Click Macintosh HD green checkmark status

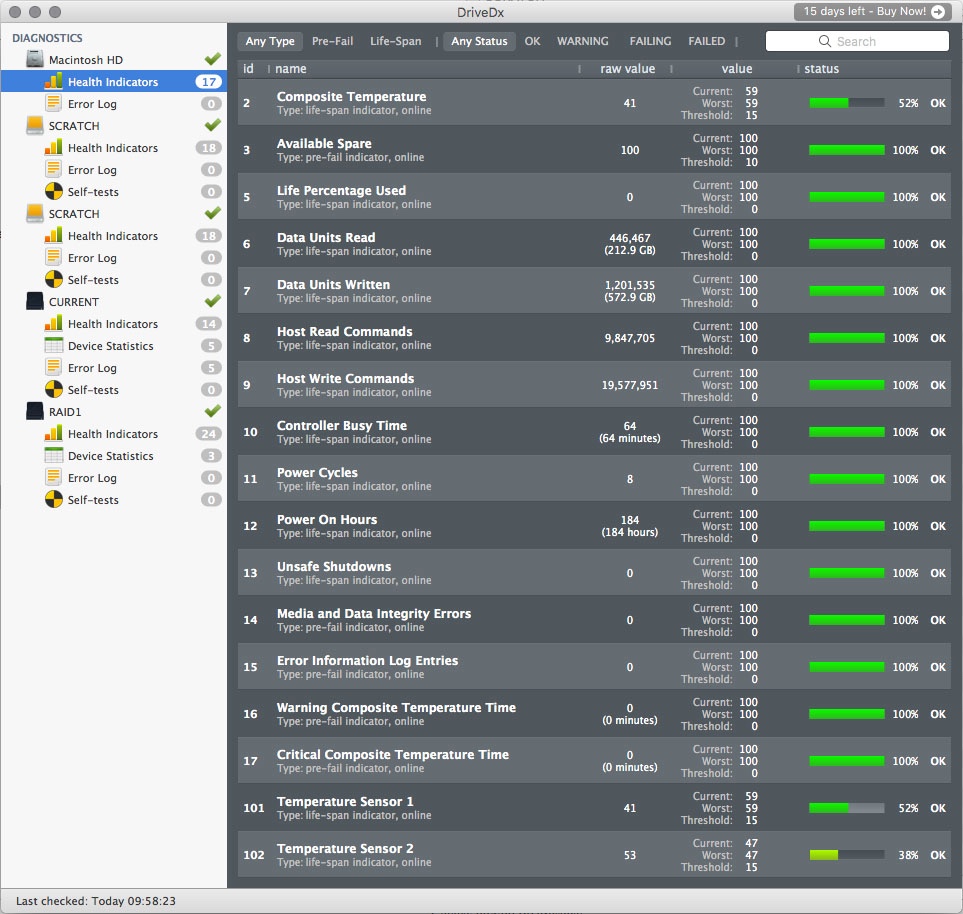(212, 59)
